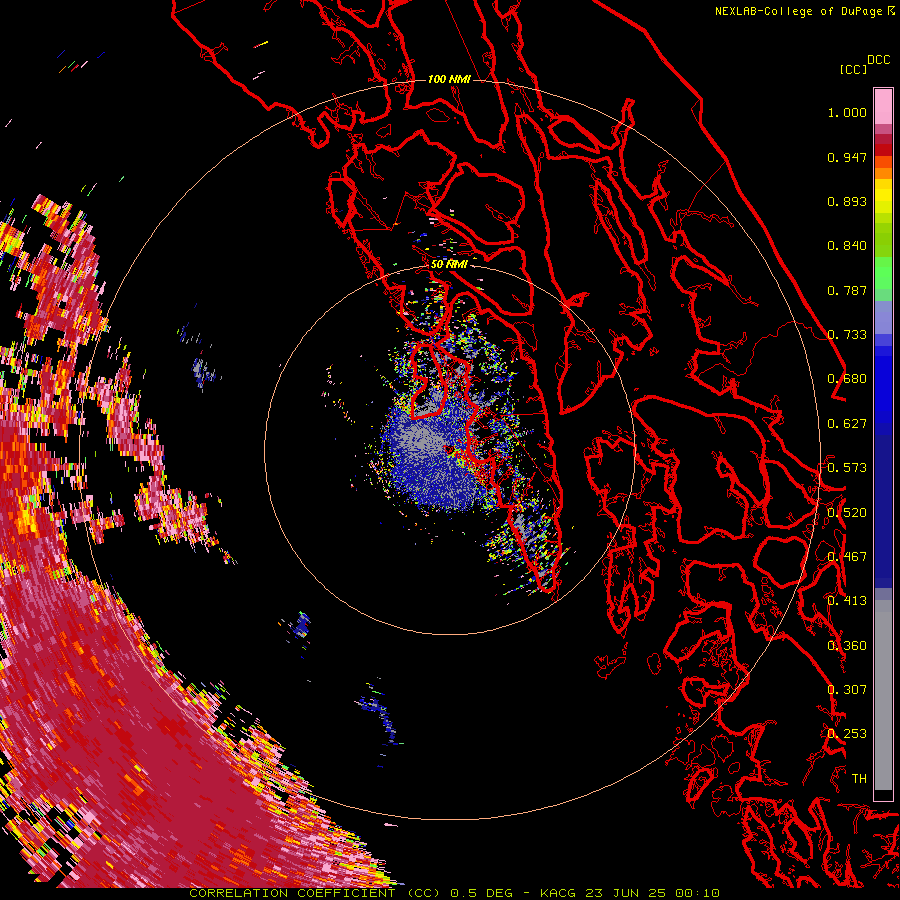
Task: Pick the yellow band on color bar
Action: pos(883,197)
